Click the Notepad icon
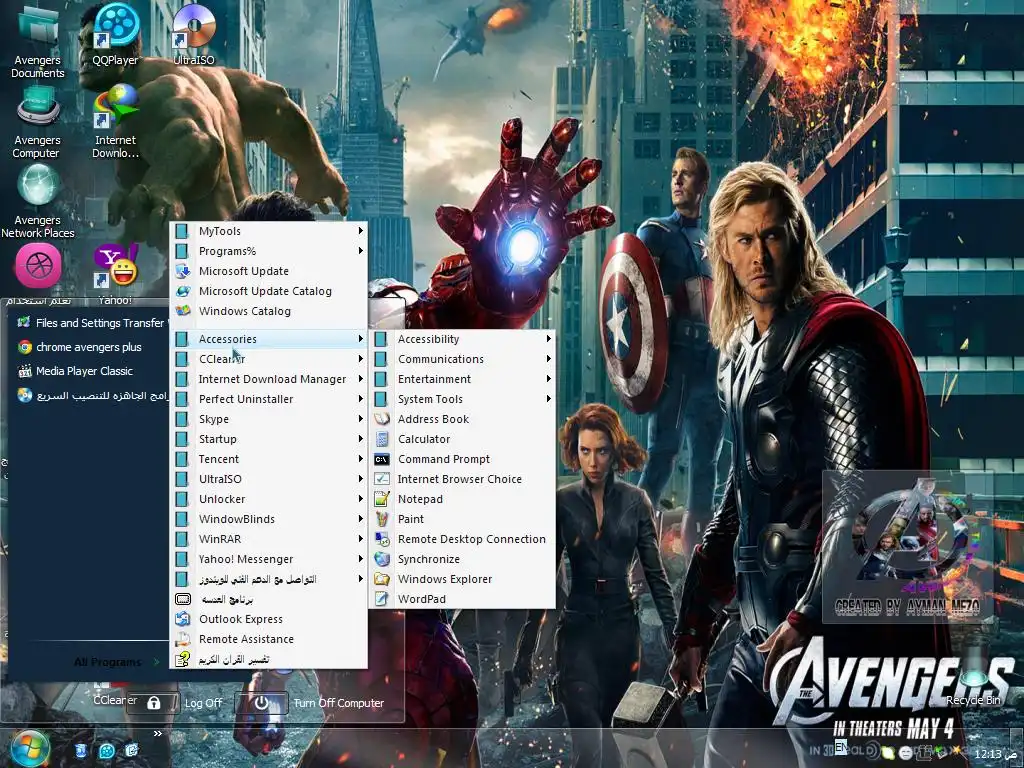This screenshot has width=1024, height=768. (382, 499)
